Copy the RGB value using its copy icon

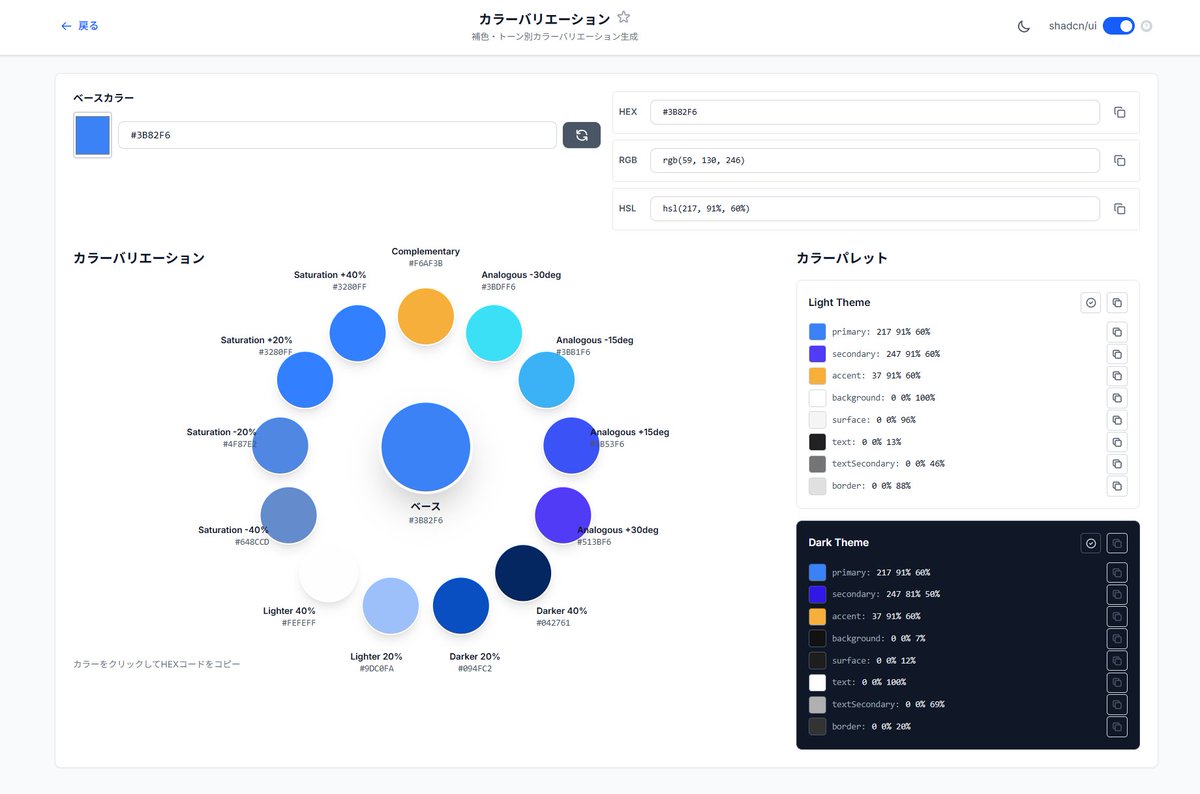coord(1119,160)
